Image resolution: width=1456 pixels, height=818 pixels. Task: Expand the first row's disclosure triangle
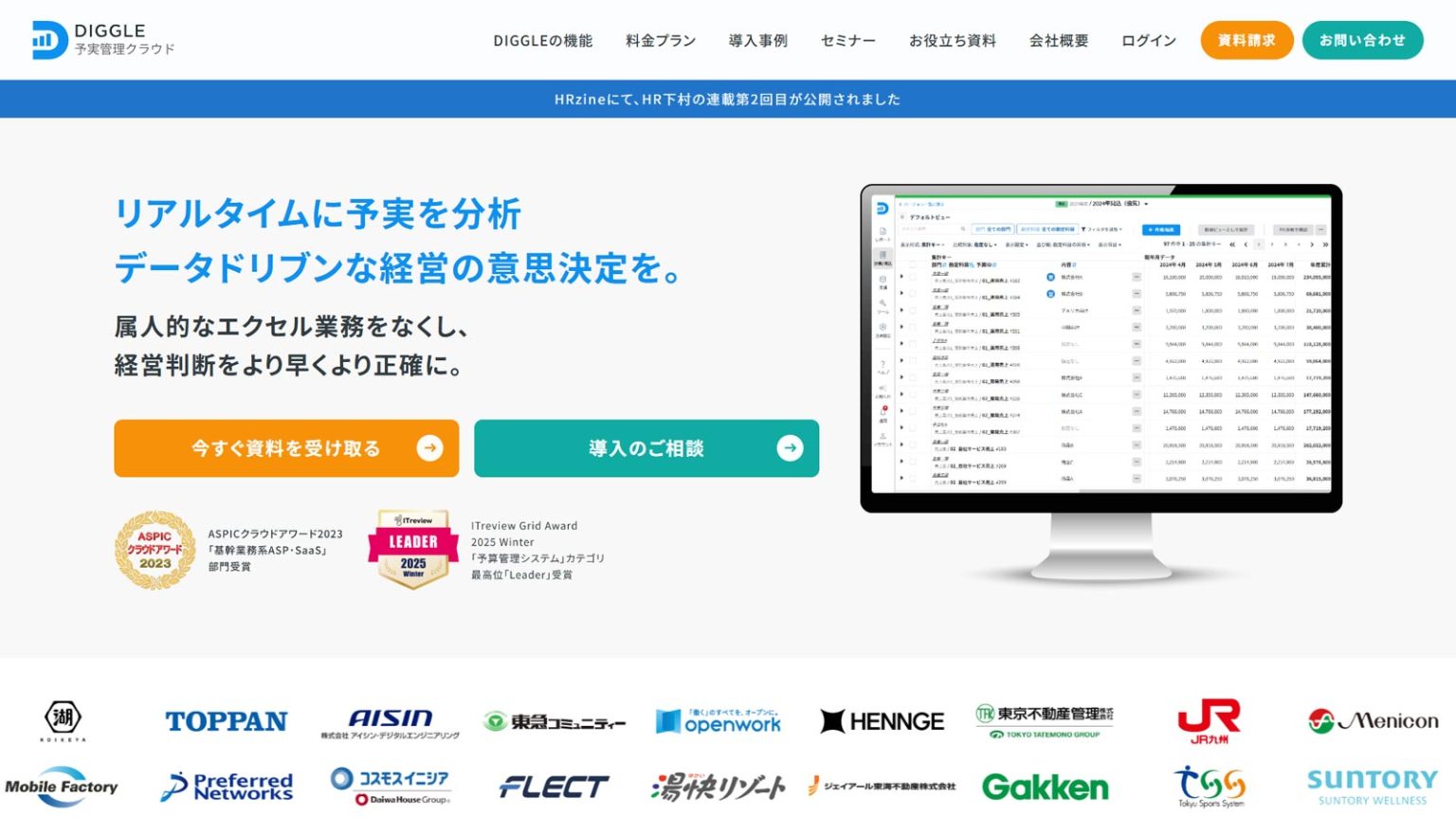coord(902,277)
